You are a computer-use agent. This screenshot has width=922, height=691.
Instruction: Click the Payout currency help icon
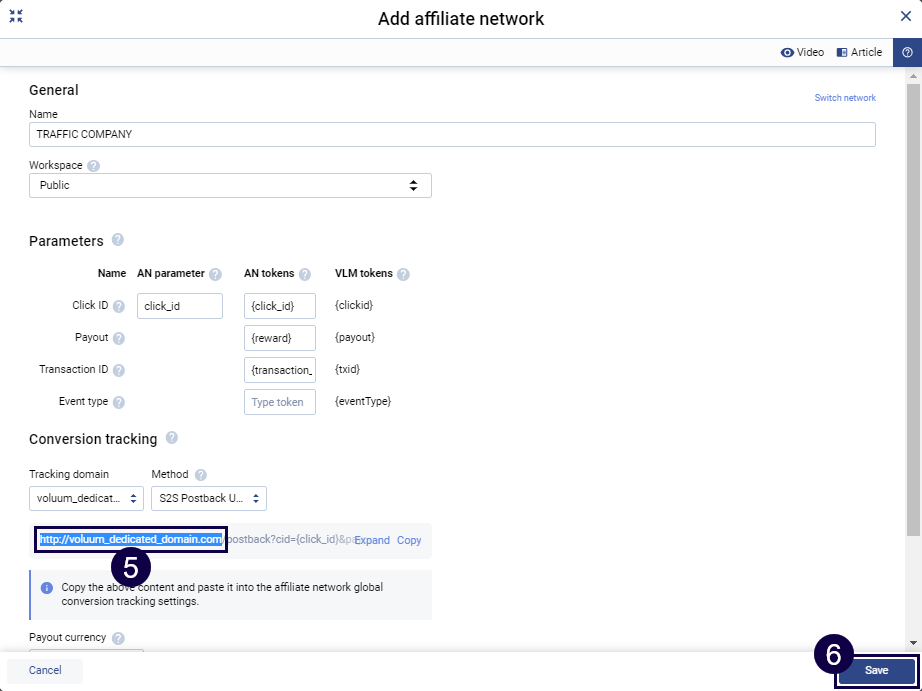point(118,638)
